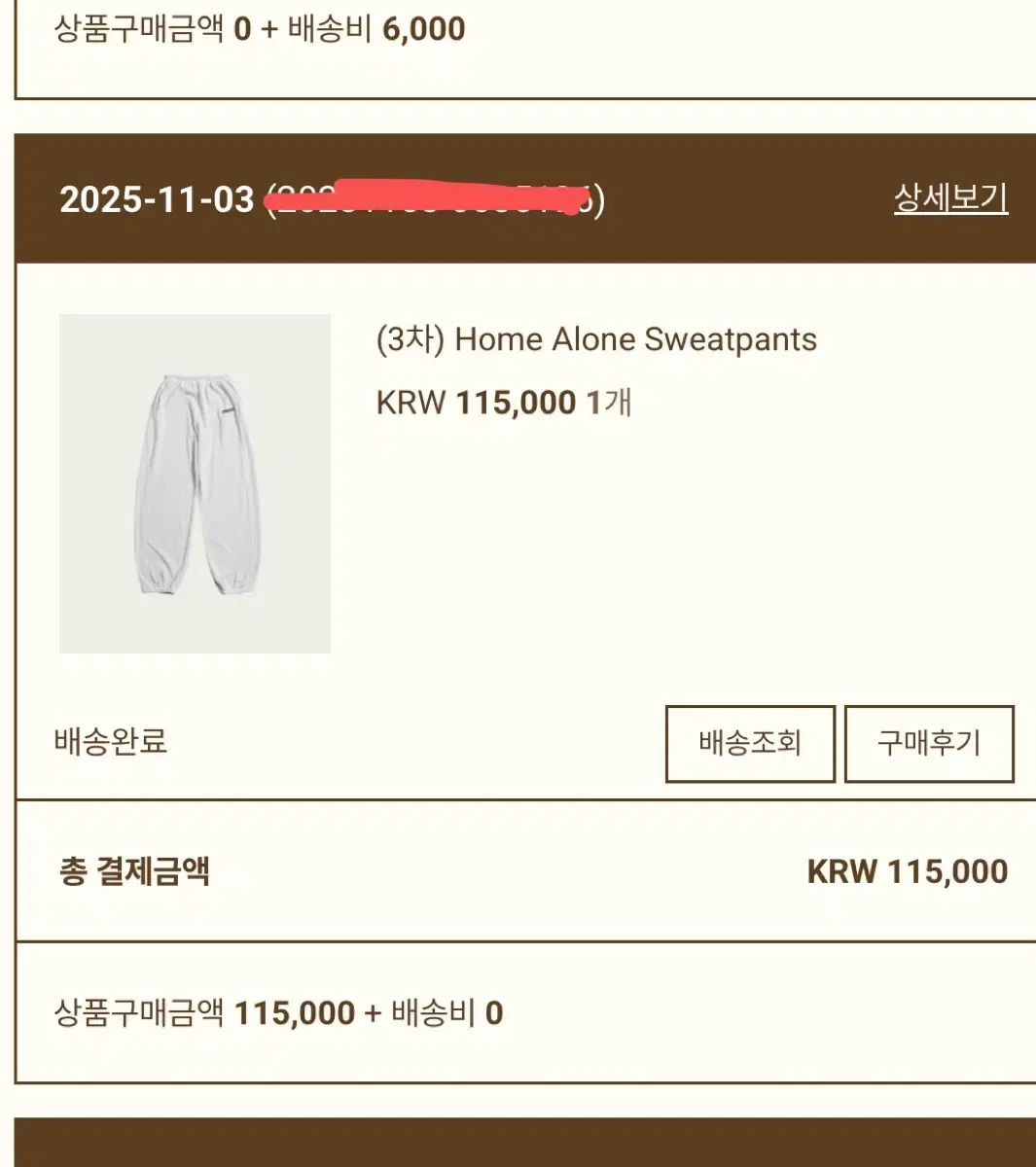Click the 배송조회 delivery tracking button
This screenshot has width=1036, height=1167.
[750, 744]
